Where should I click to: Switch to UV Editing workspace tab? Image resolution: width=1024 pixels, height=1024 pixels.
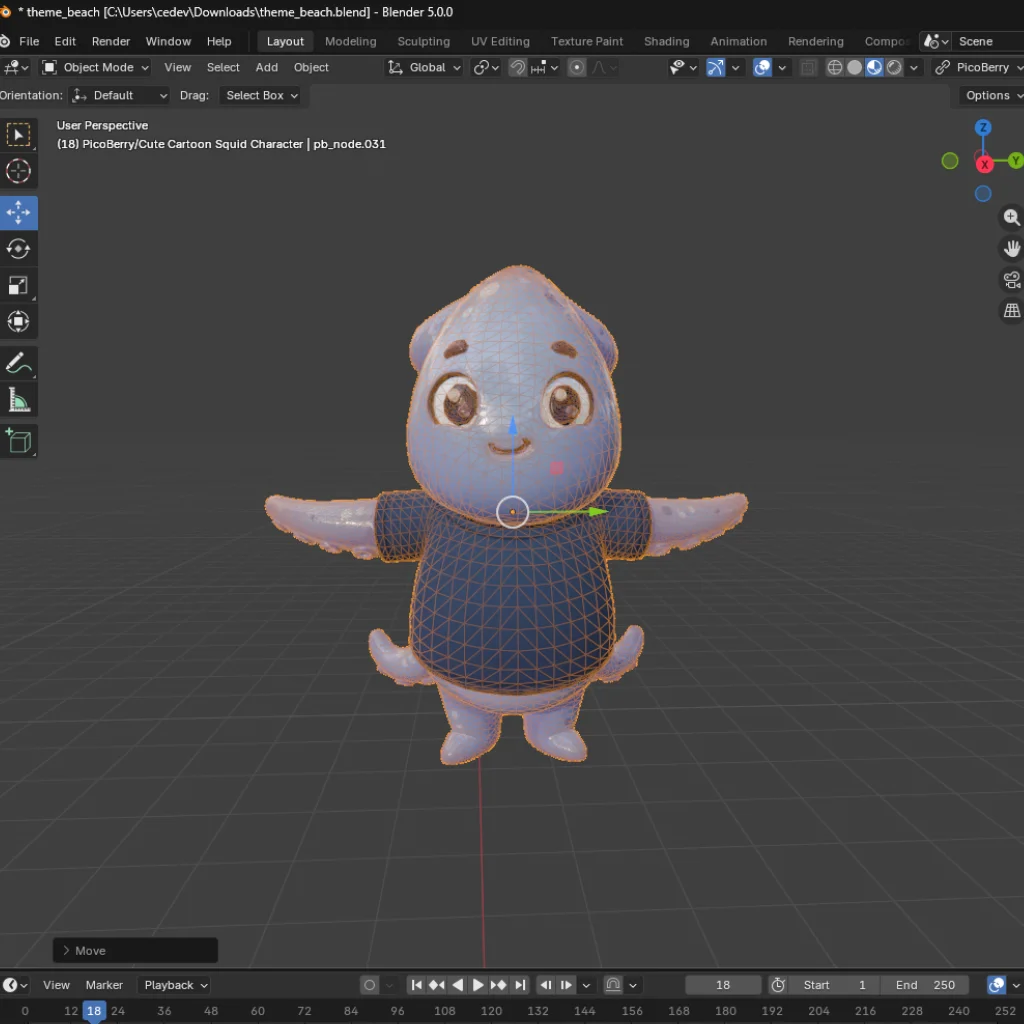pos(500,41)
